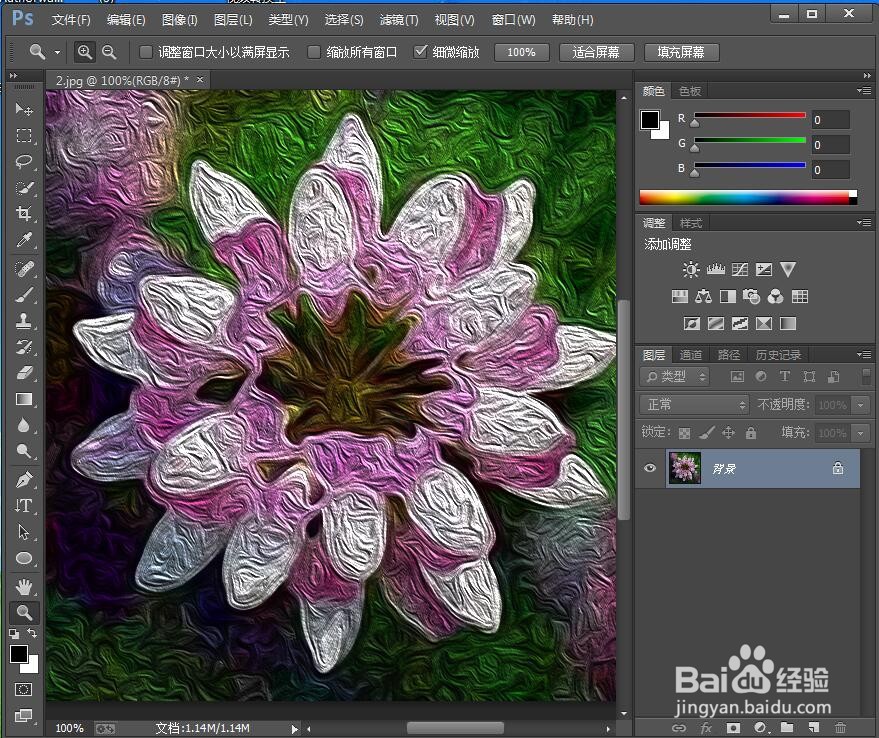Select the Brush tool
Image resolution: width=879 pixels, height=738 pixels.
pos(24,295)
